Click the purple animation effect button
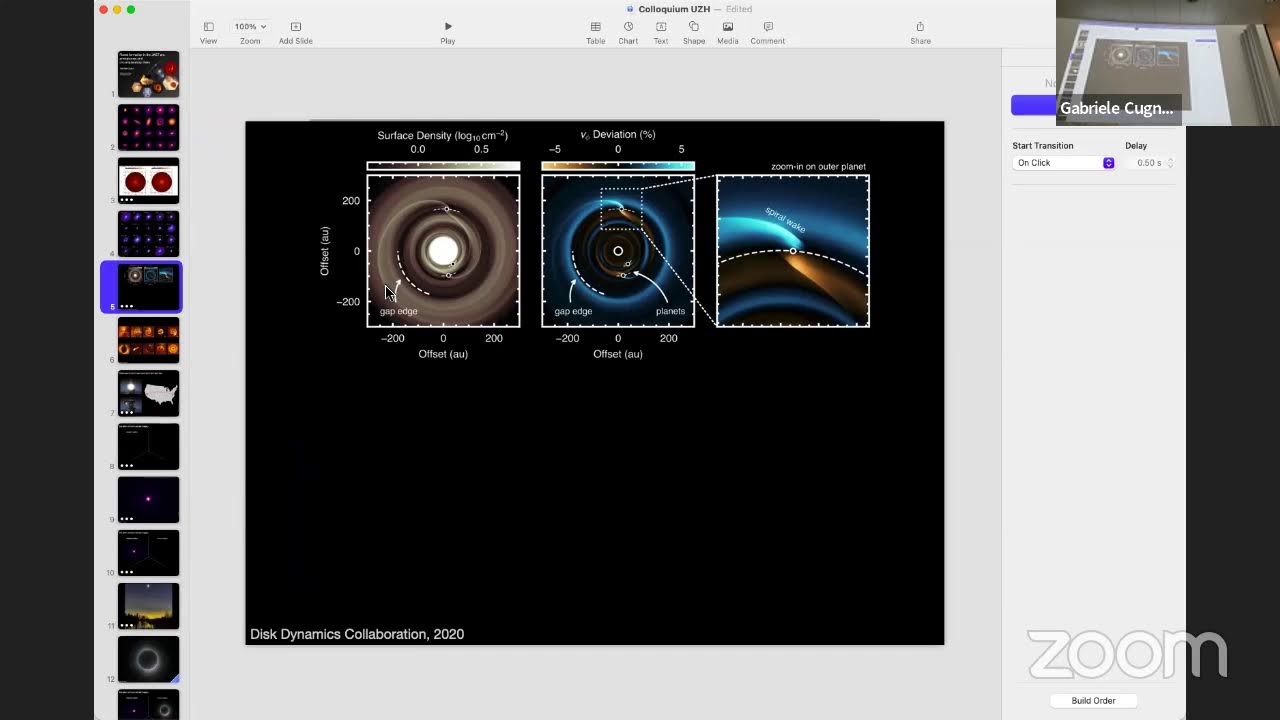Image resolution: width=1280 pixels, height=720 pixels. tap(1033, 106)
